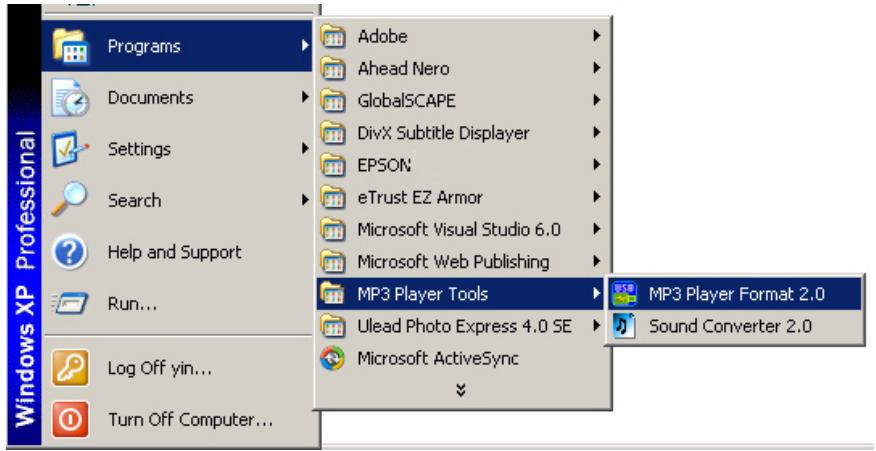Click the Microsoft Web Publishing label

(453, 262)
